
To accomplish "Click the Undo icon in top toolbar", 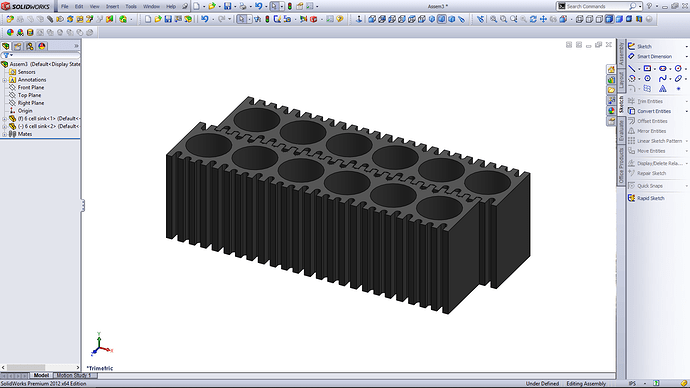I will pyautogui.click(x=258, y=6).
